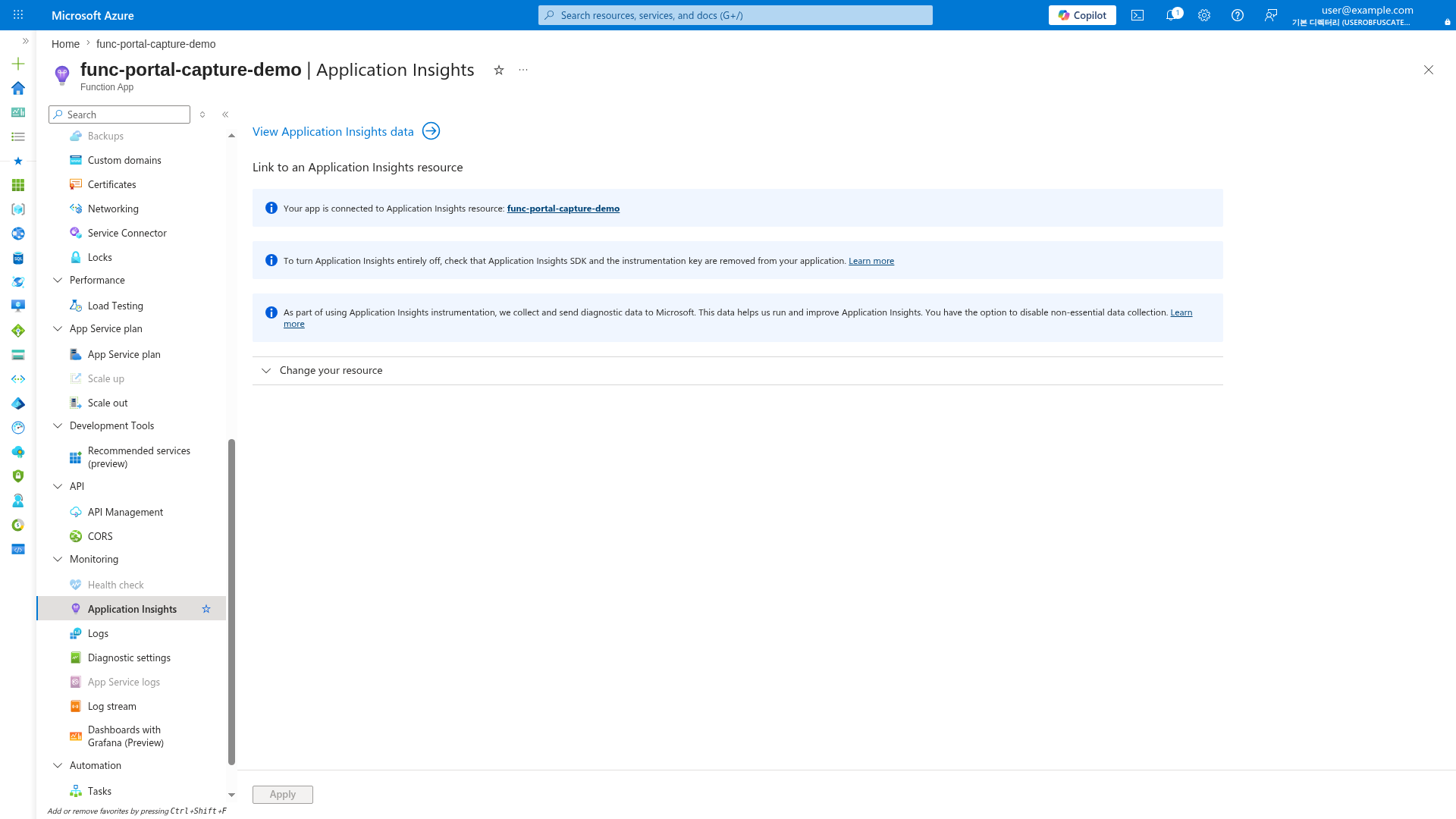Viewport: 1456px width, 819px height.
Task: Open Monitor gauge icon in left rail
Action: point(18,428)
